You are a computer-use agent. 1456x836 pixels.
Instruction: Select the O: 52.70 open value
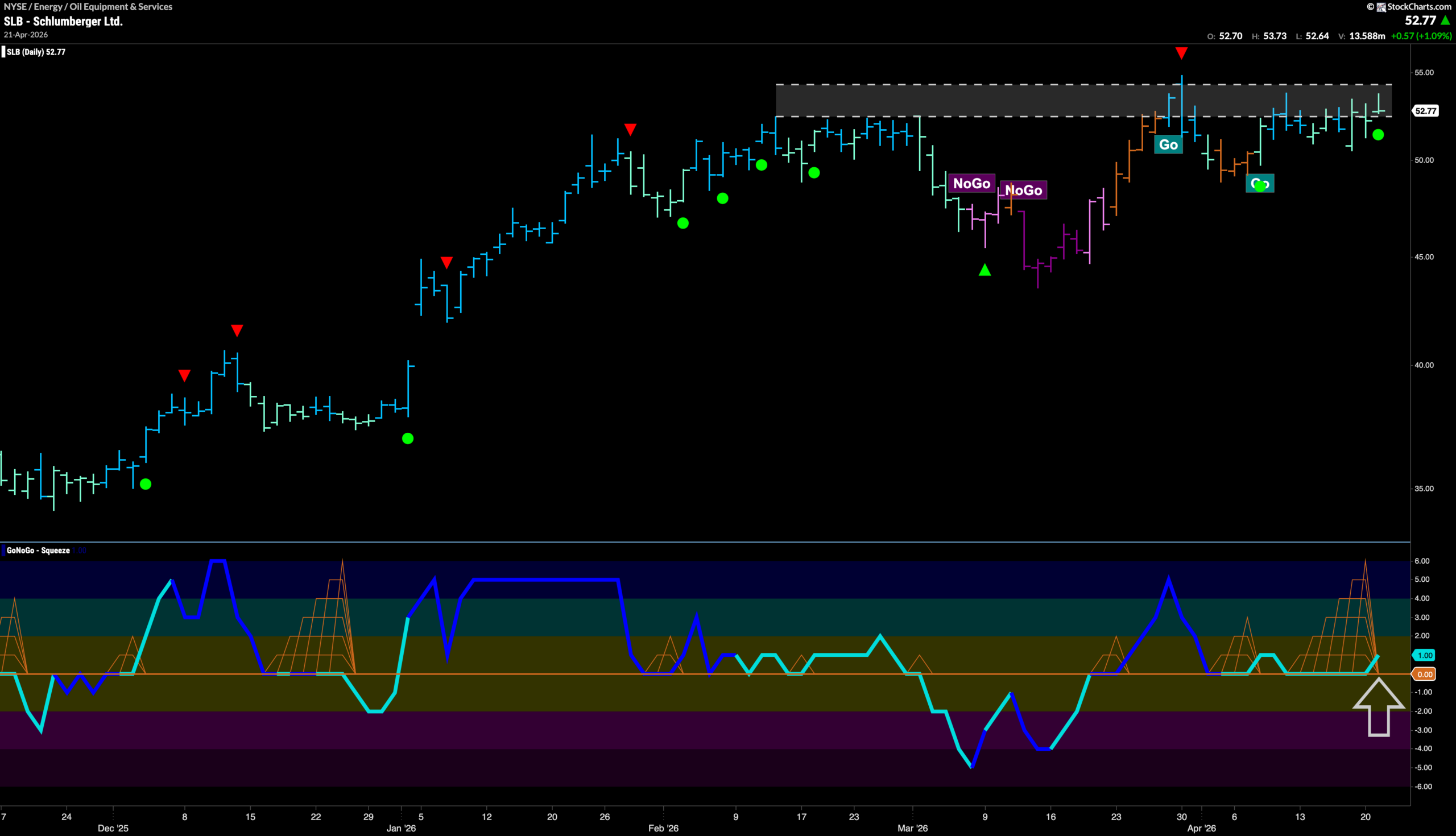coord(1225,36)
